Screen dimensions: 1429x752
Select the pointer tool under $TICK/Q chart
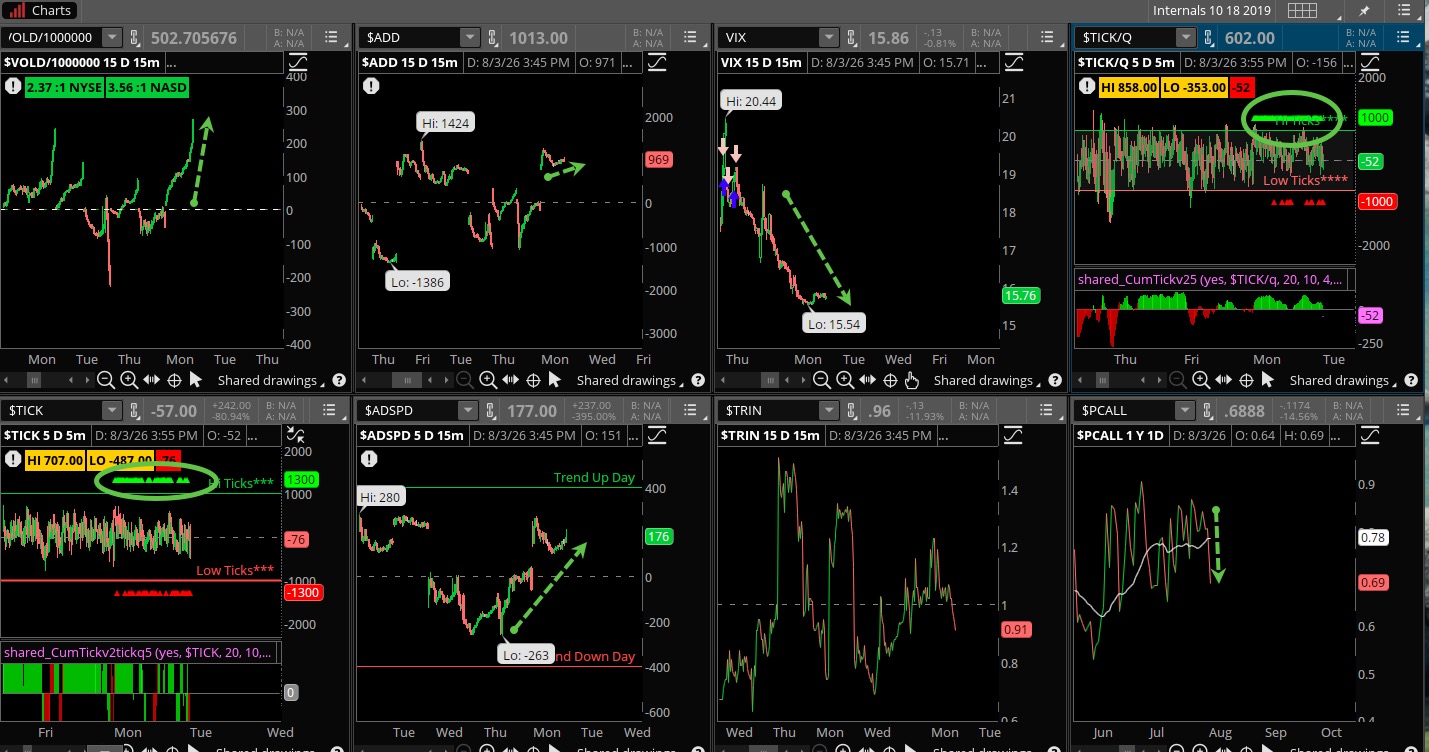pyautogui.click(x=1267, y=380)
